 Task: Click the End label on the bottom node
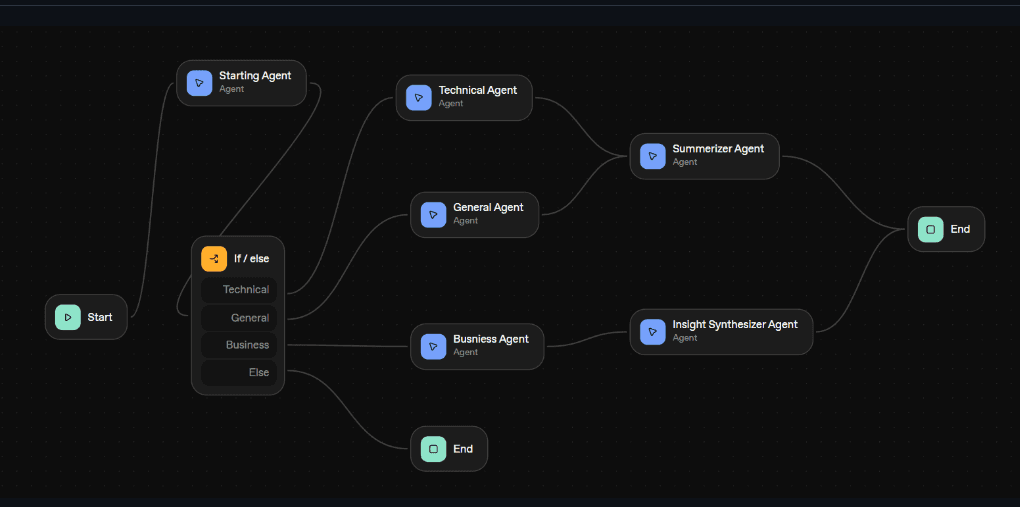tap(463, 448)
